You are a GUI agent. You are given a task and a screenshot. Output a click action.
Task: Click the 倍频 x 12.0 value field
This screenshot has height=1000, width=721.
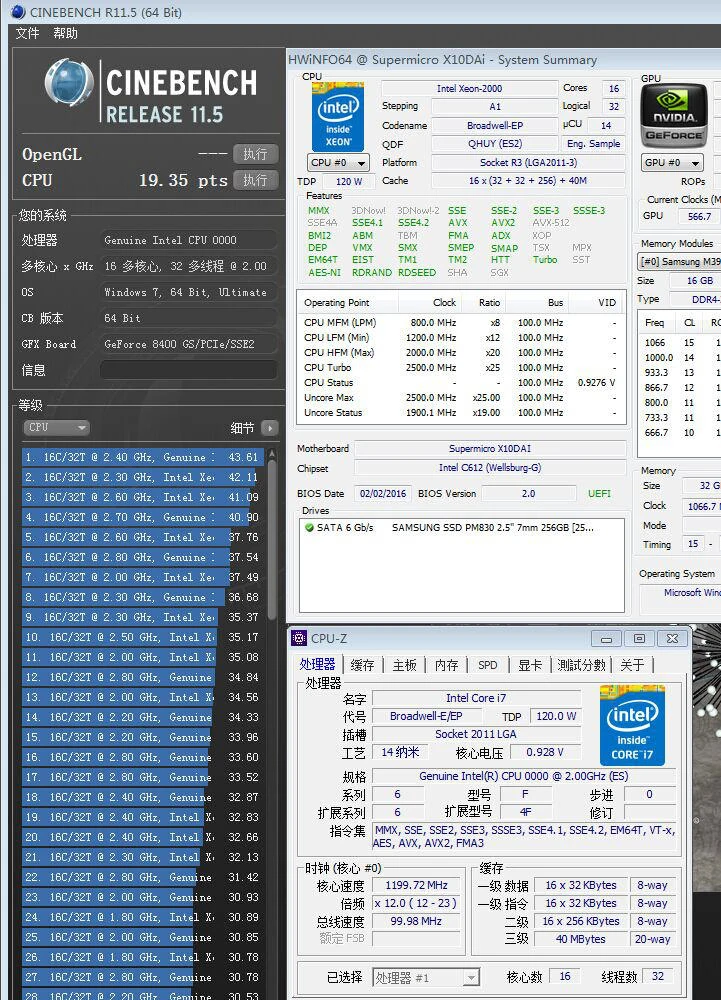click(x=416, y=903)
